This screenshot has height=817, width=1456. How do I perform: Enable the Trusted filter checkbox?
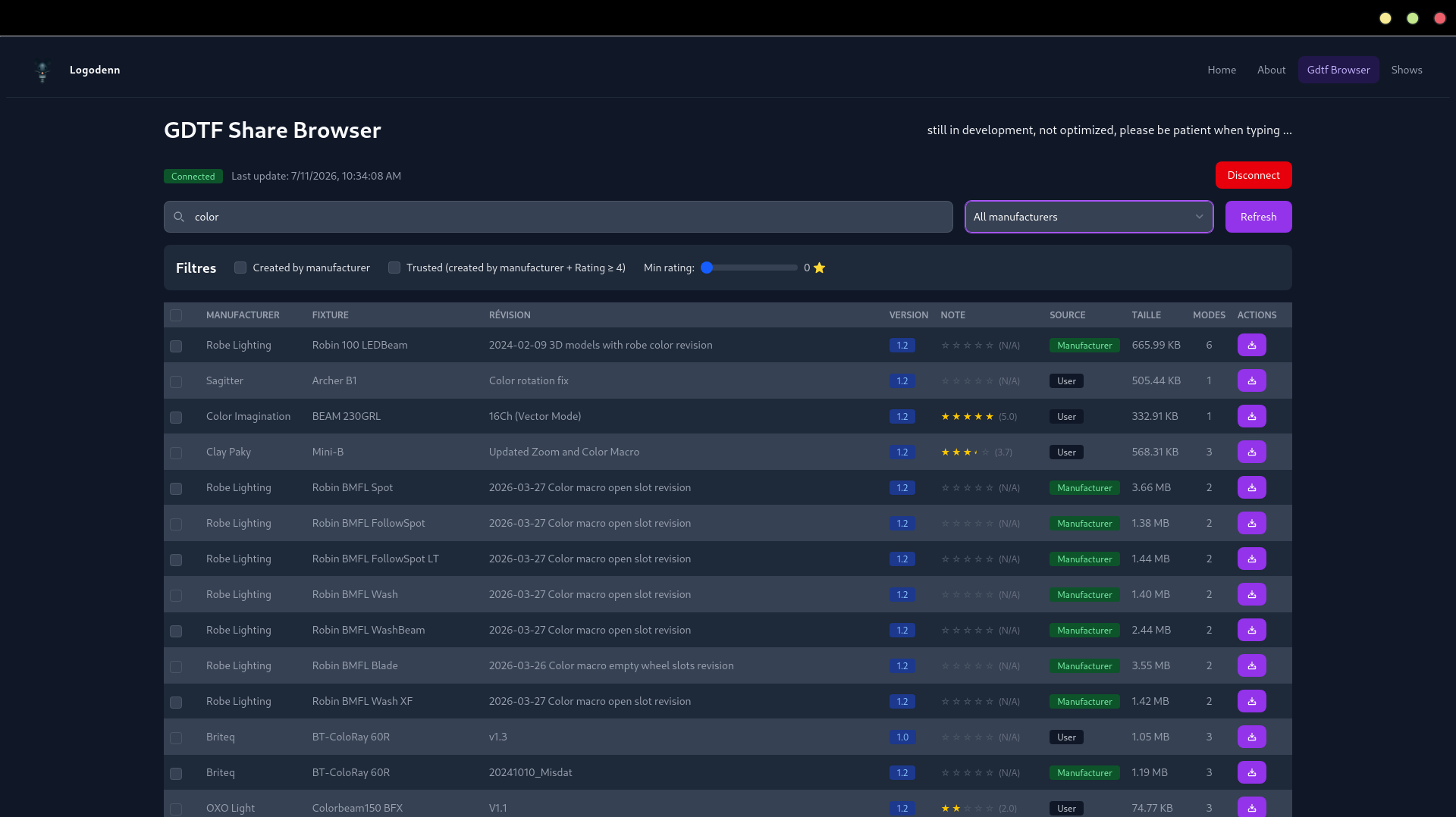tap(394, 268)
